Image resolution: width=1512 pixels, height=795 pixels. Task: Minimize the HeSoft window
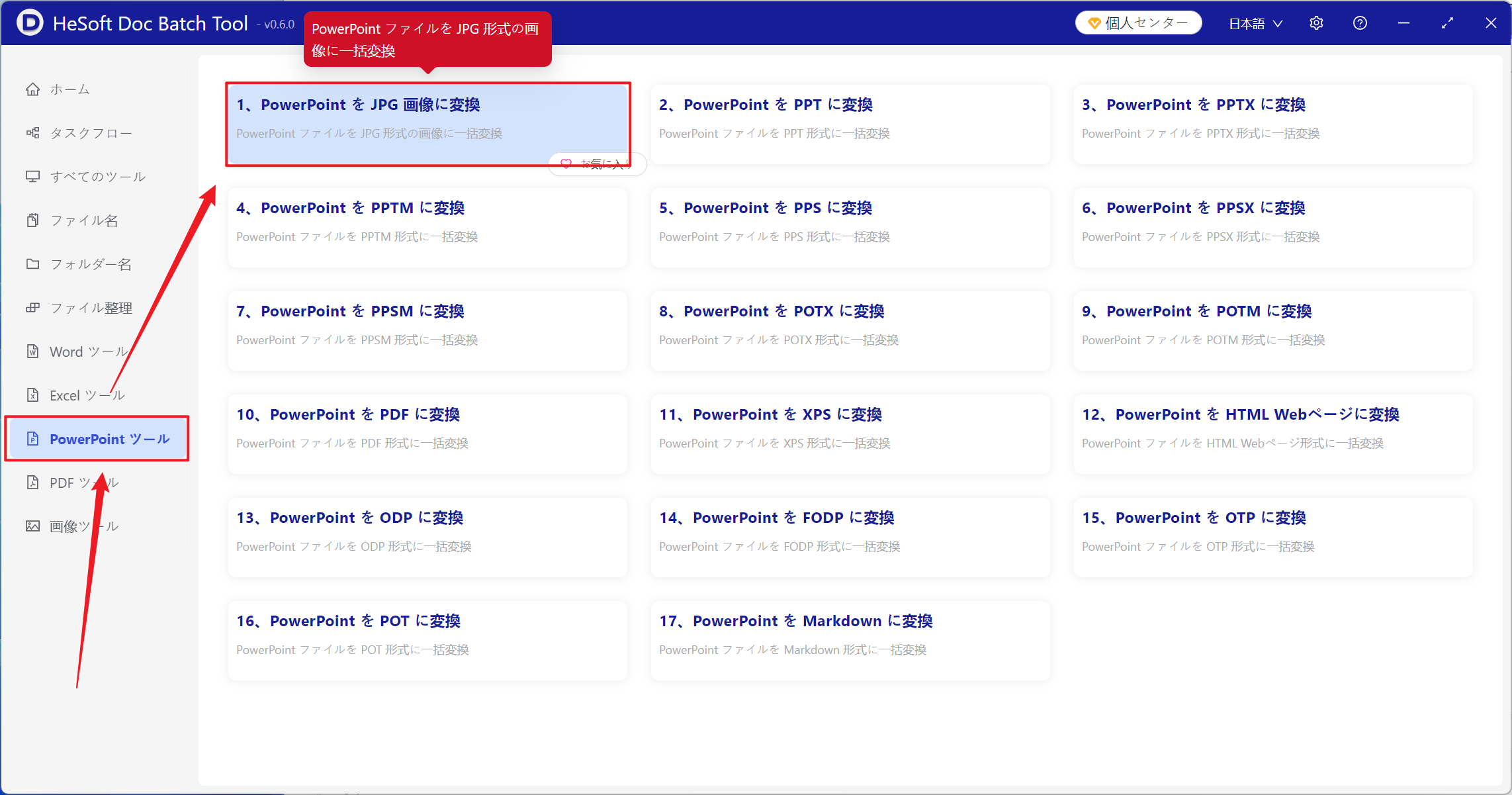1403,23
